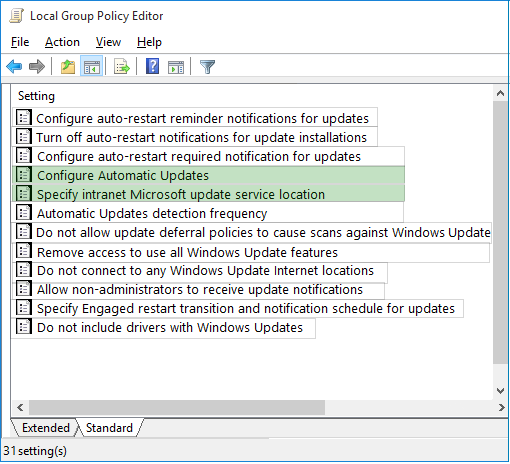Image resolution: width=510 pixels, height=464 pixels.
Task: Open Help via the blue question mark icon
Action: click(152, 66)
